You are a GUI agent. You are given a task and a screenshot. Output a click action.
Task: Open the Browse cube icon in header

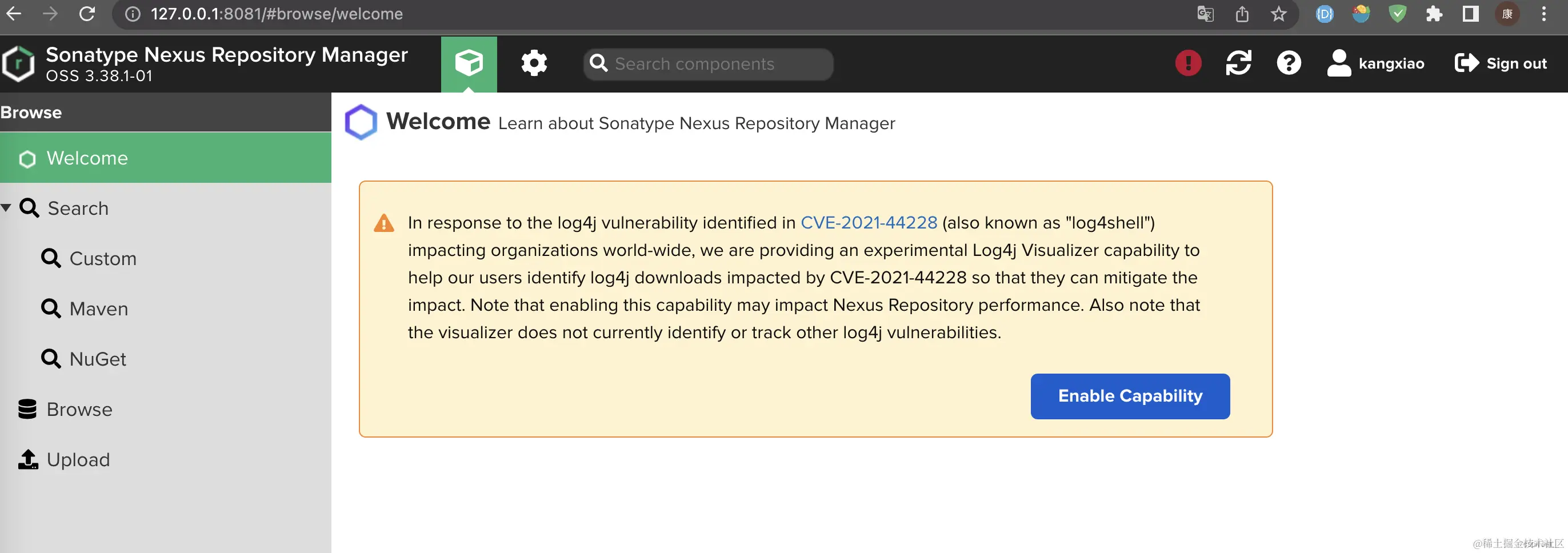click(x=469, y=63)
